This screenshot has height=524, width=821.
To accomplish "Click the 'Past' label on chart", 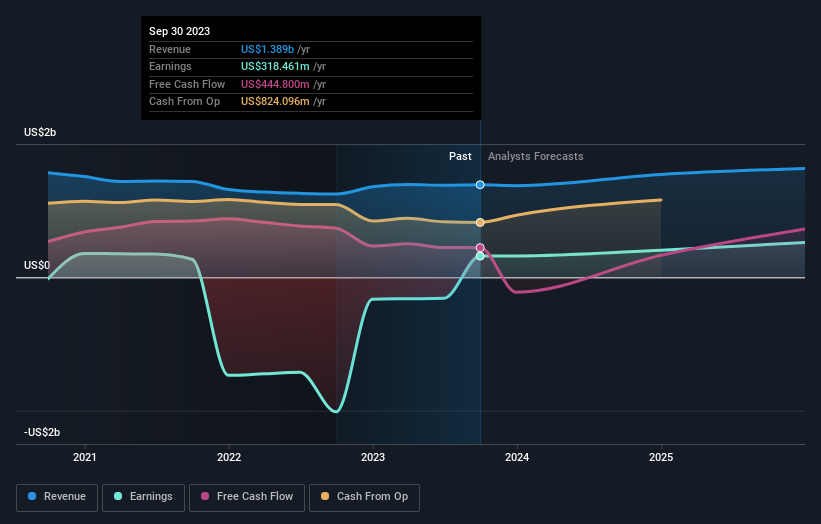I will 460,156.
